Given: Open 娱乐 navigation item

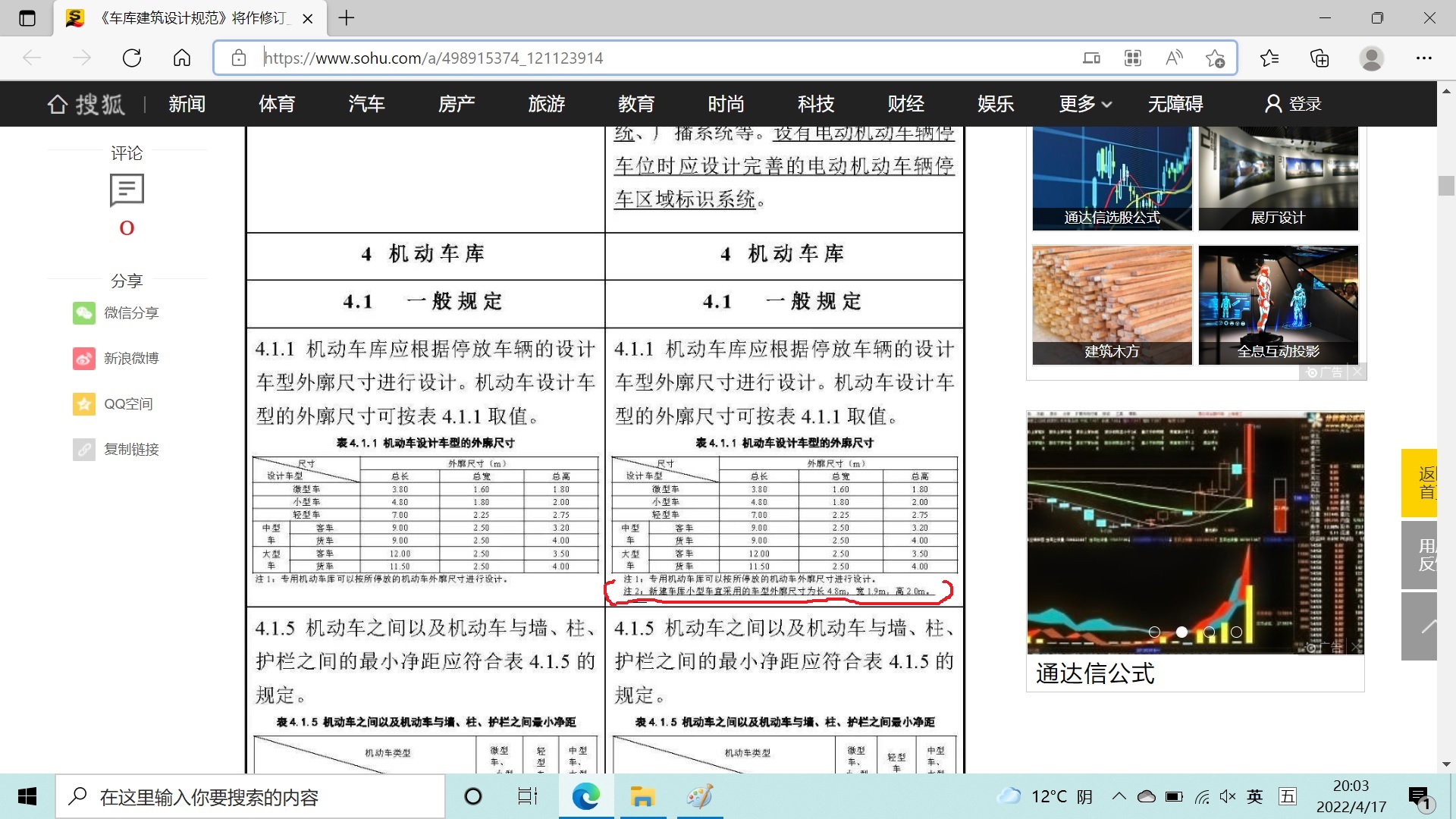Looking at the screenshot, I should click(x=996, y=104).
